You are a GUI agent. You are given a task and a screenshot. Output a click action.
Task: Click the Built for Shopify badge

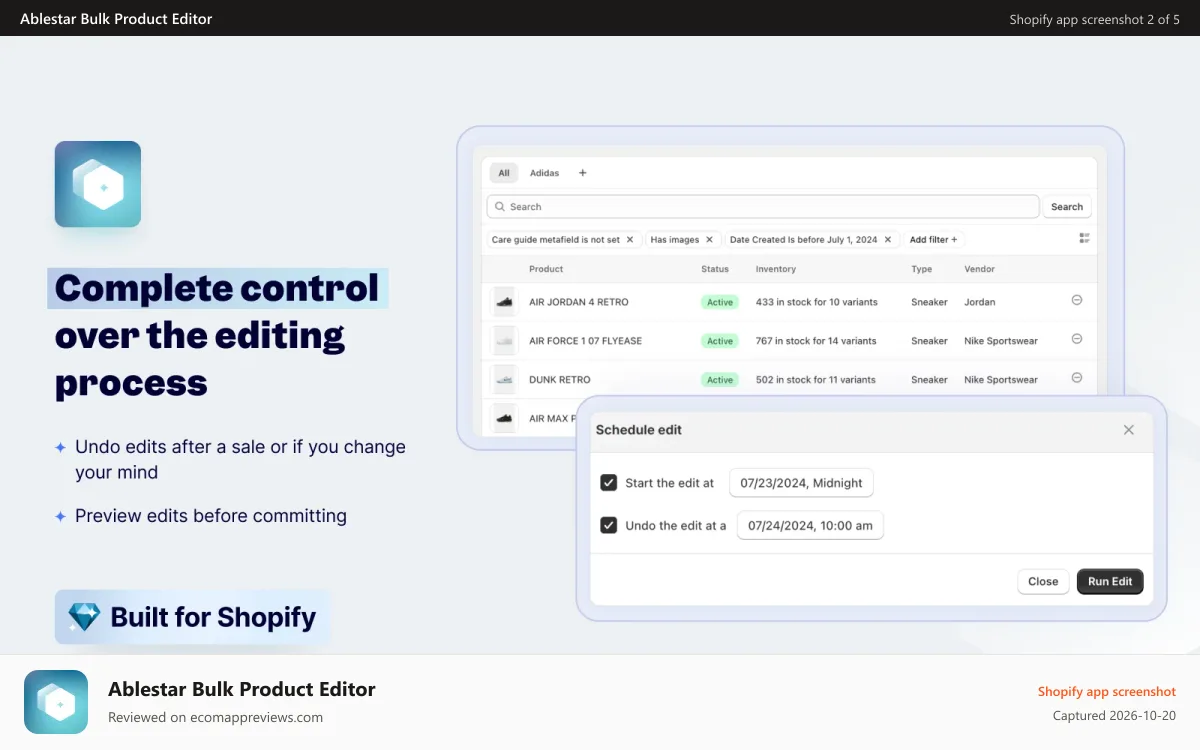pos(192,617)
